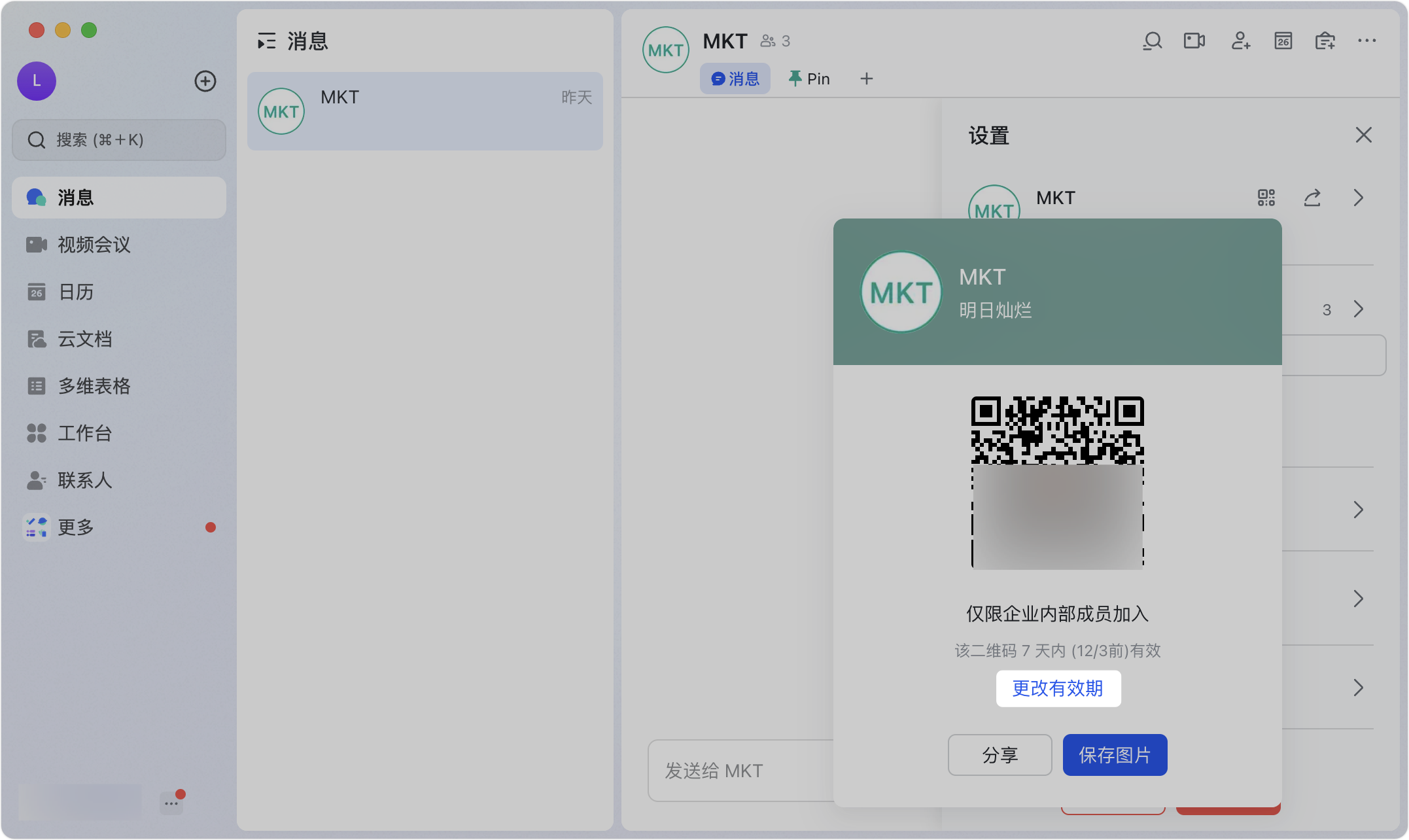Expand the members row chevron beside 3
The image size is (1409, 840).
coord(1359,309)
